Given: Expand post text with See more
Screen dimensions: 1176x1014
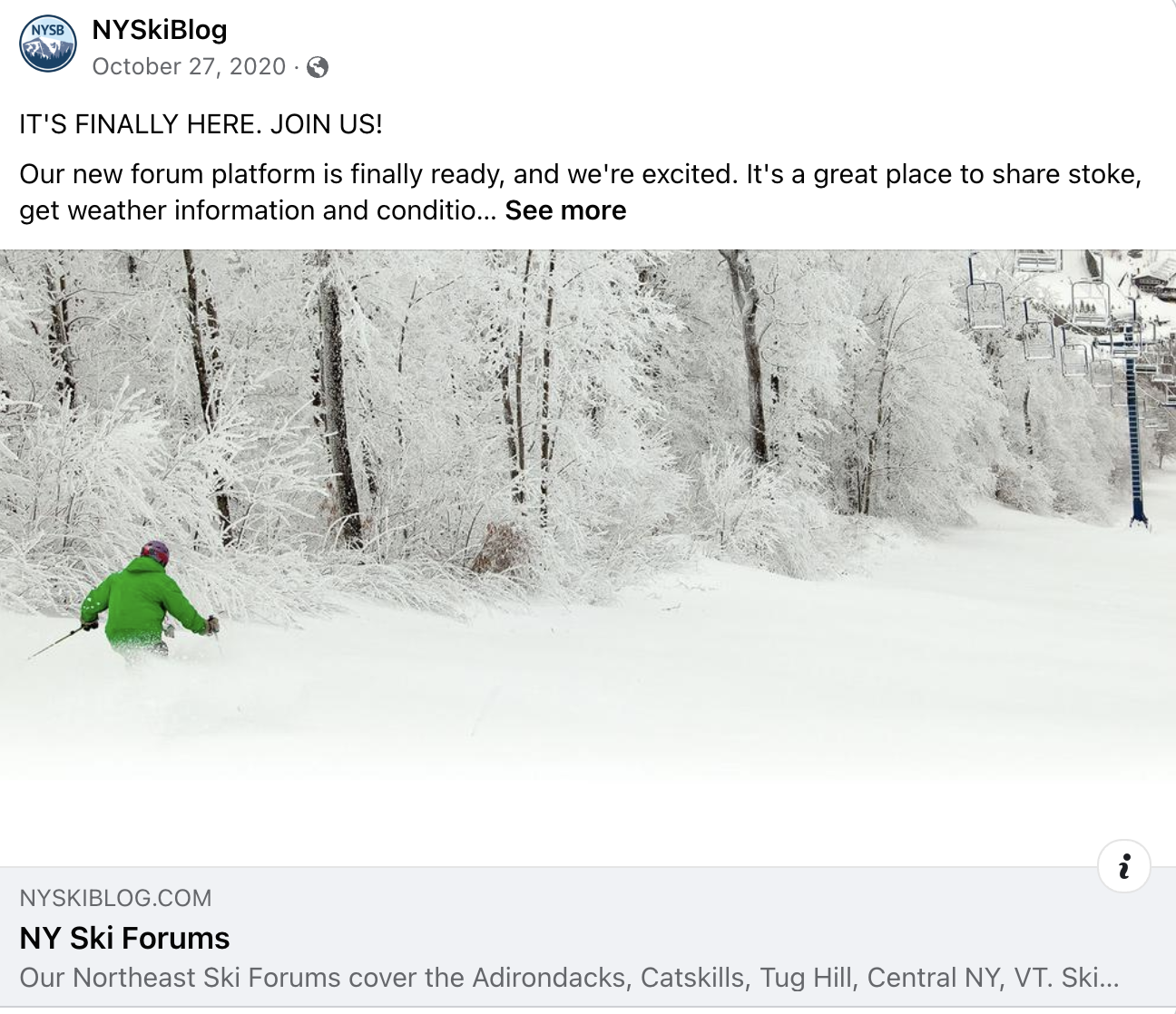Looking at the screenshot, I should [565, 210].
